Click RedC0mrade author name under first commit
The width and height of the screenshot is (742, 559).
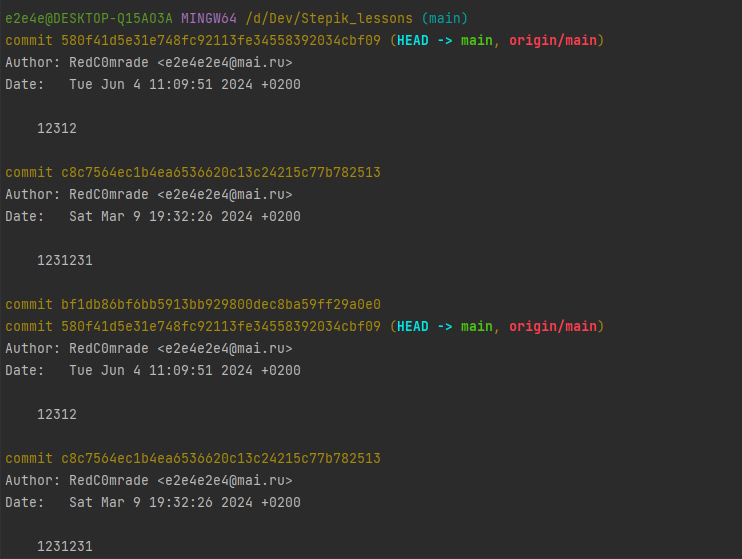(109, 62)
